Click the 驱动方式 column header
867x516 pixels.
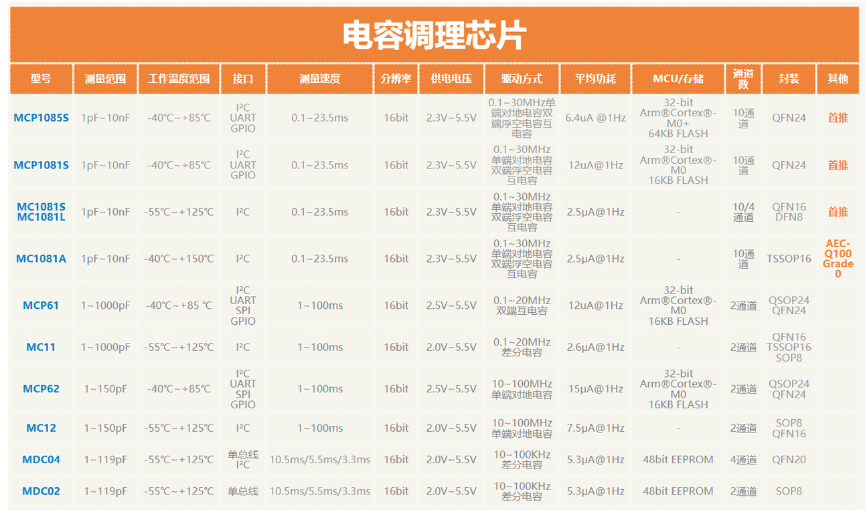[x=521, y=79]
